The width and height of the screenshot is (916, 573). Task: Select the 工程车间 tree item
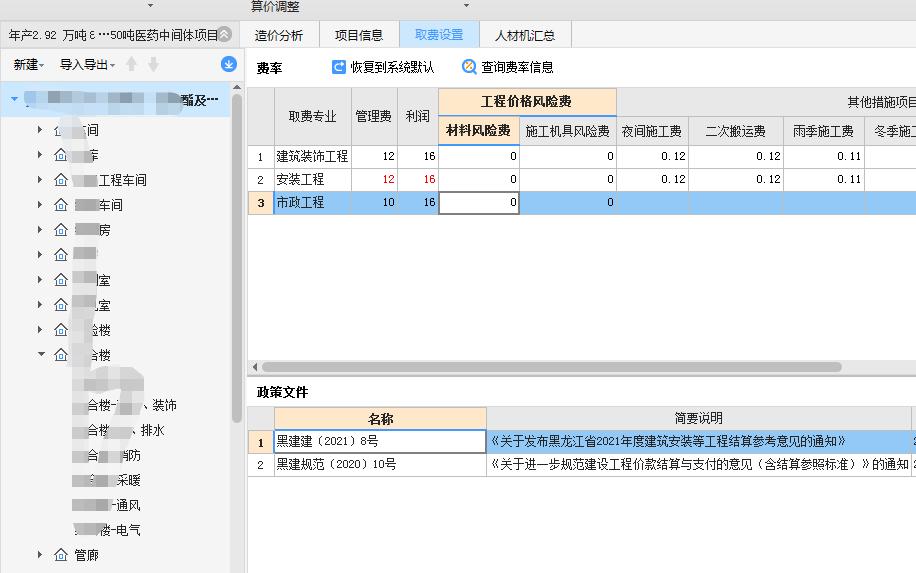[x=111, y=180]
